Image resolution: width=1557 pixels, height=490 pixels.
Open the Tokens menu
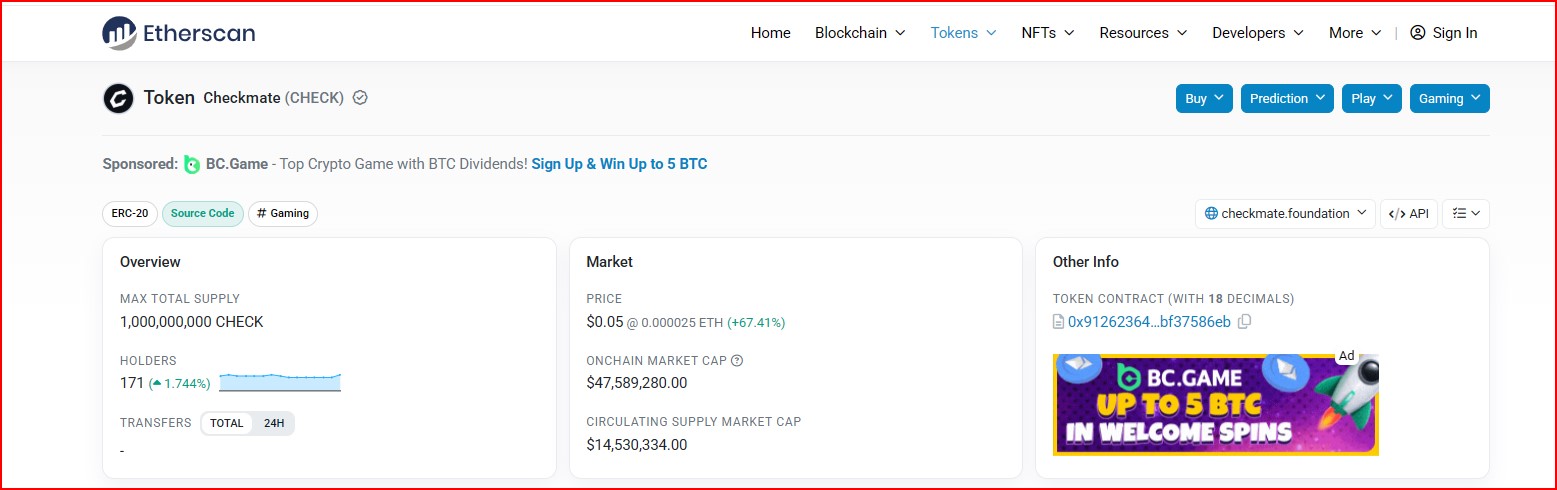coord(963,33)
